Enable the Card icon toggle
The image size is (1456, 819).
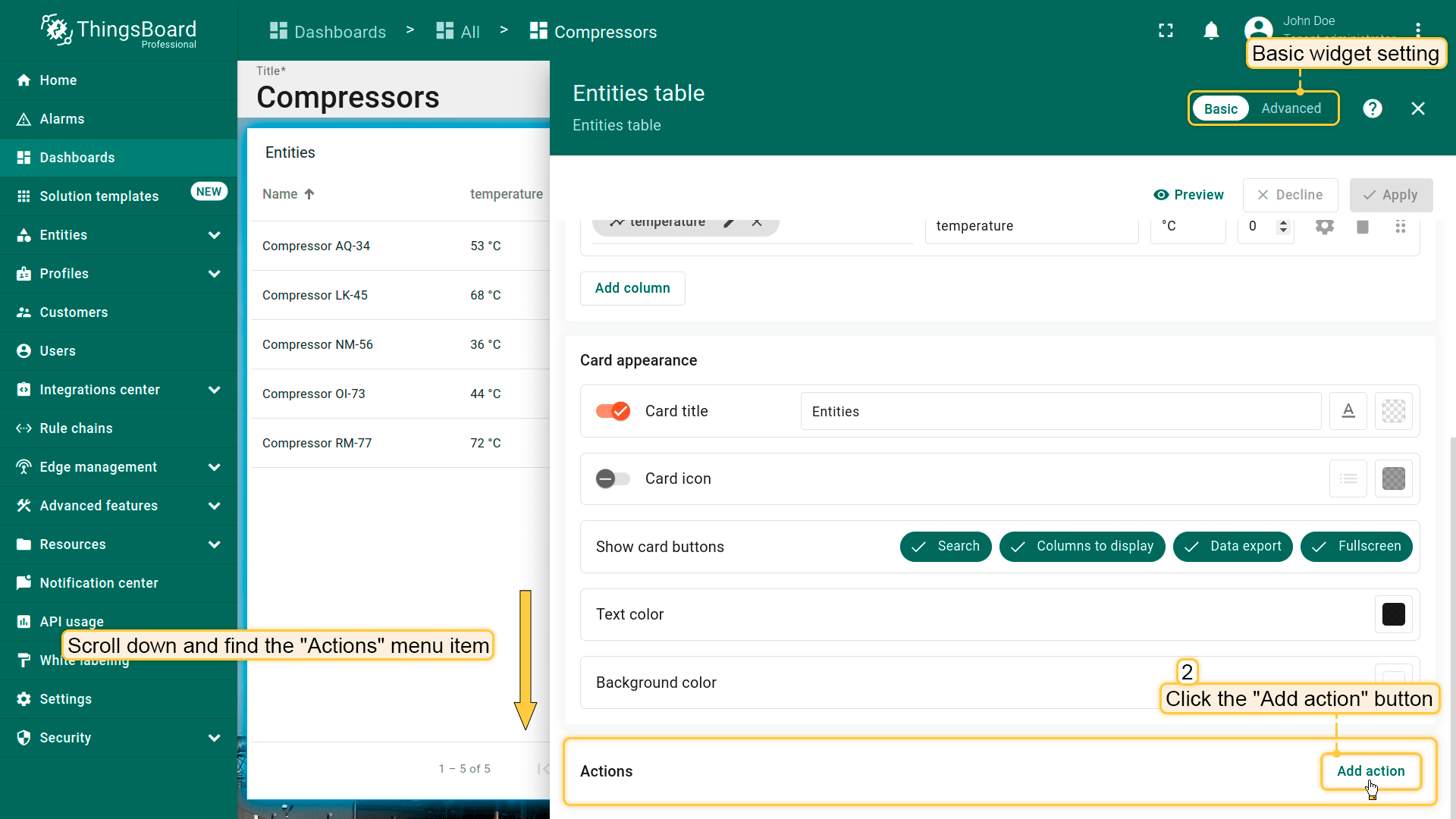tap(613, 479)
